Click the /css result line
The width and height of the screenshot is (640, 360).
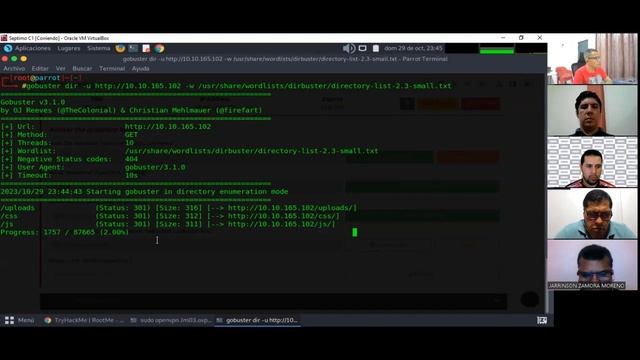pyautogui.click(x=170, y=216)
